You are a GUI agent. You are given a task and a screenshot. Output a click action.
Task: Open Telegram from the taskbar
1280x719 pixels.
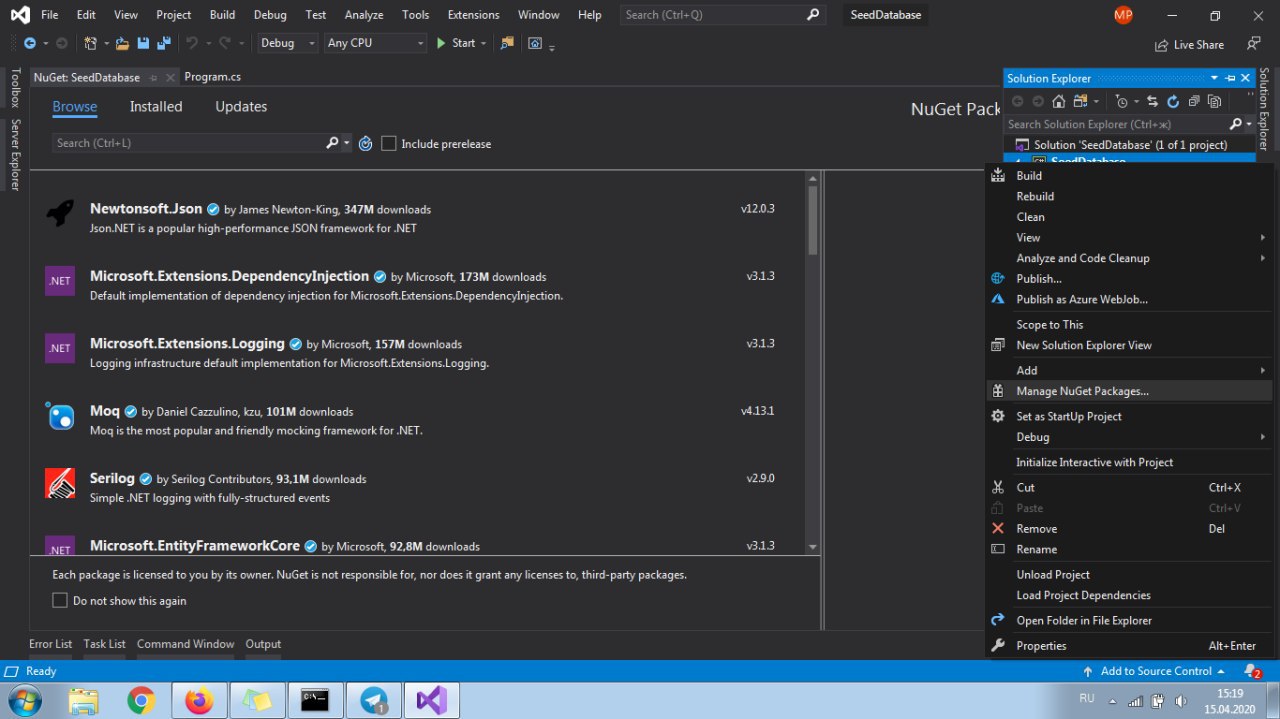373,701
